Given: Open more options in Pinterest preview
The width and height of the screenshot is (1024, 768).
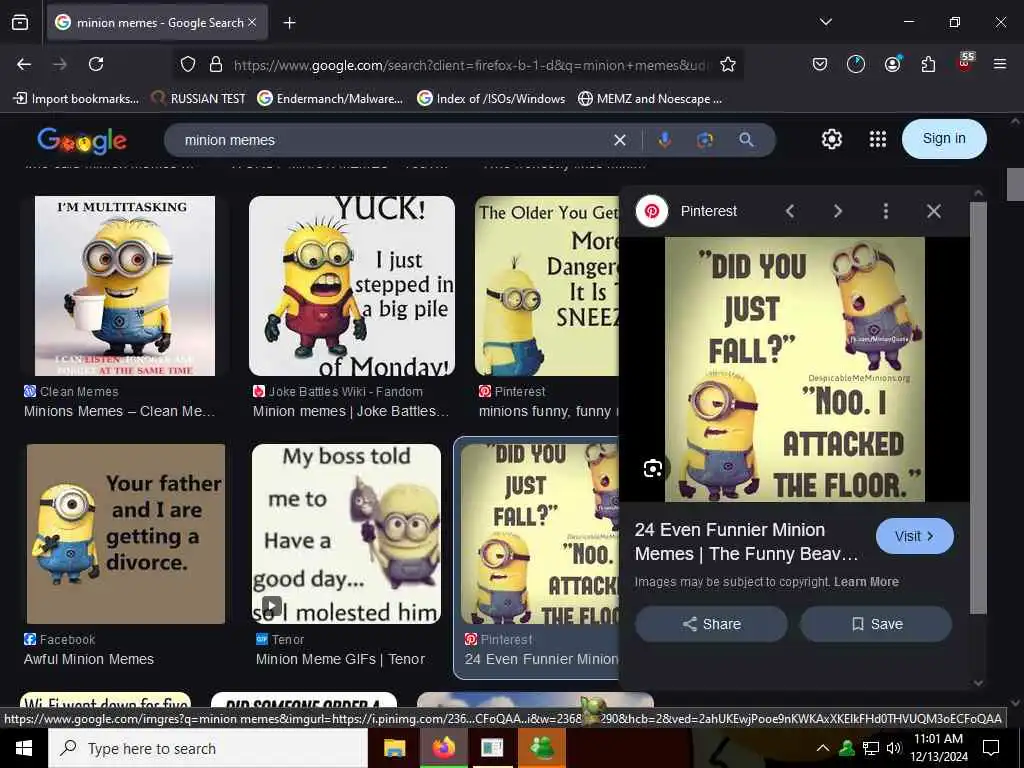Looking at the screenshot, I should tap(886, 211).
